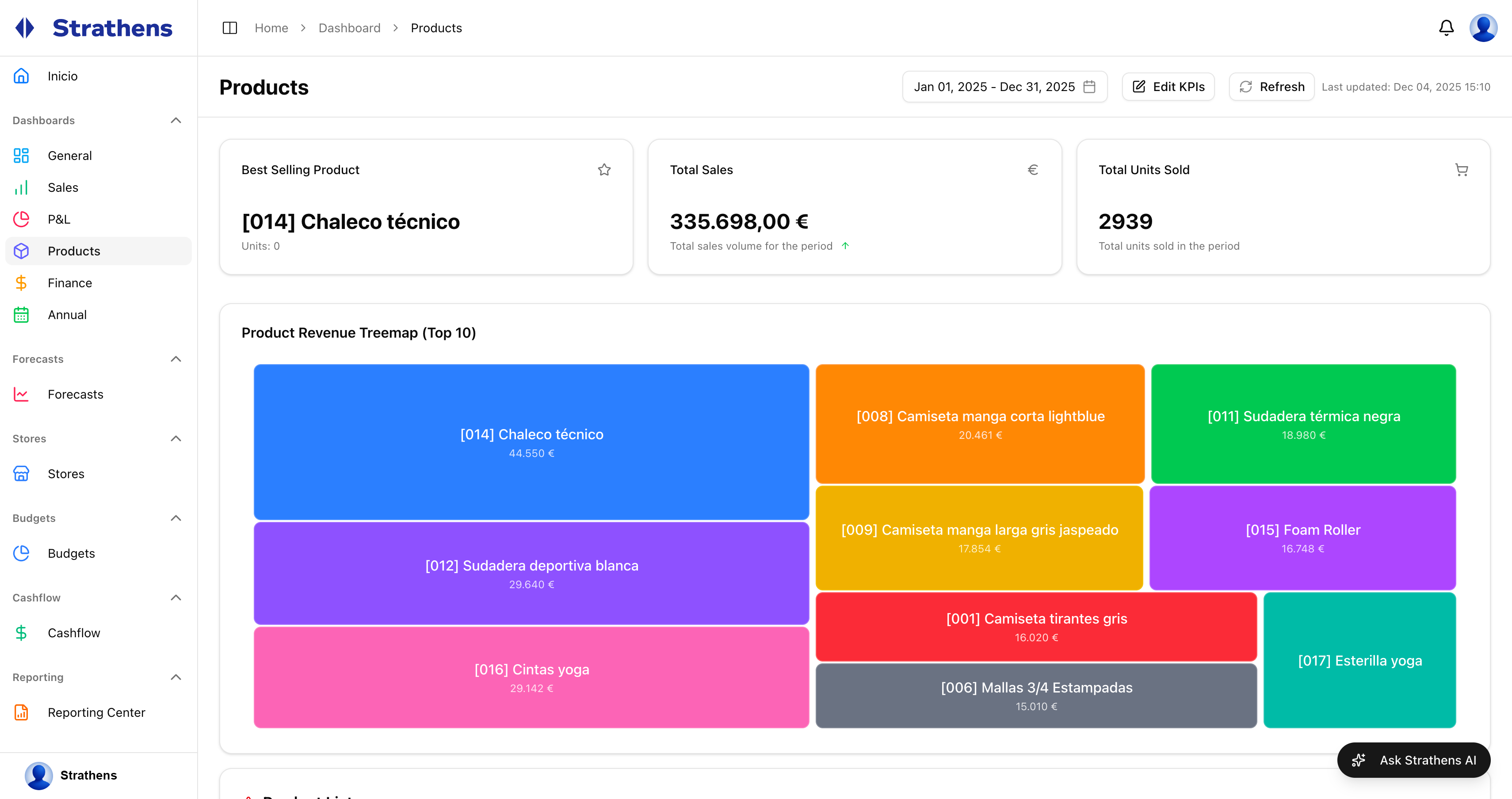This screenshot has height=799, width=1512.
Task: Click the P&L pie chart sidebar icon
Action: coord(21,219)
